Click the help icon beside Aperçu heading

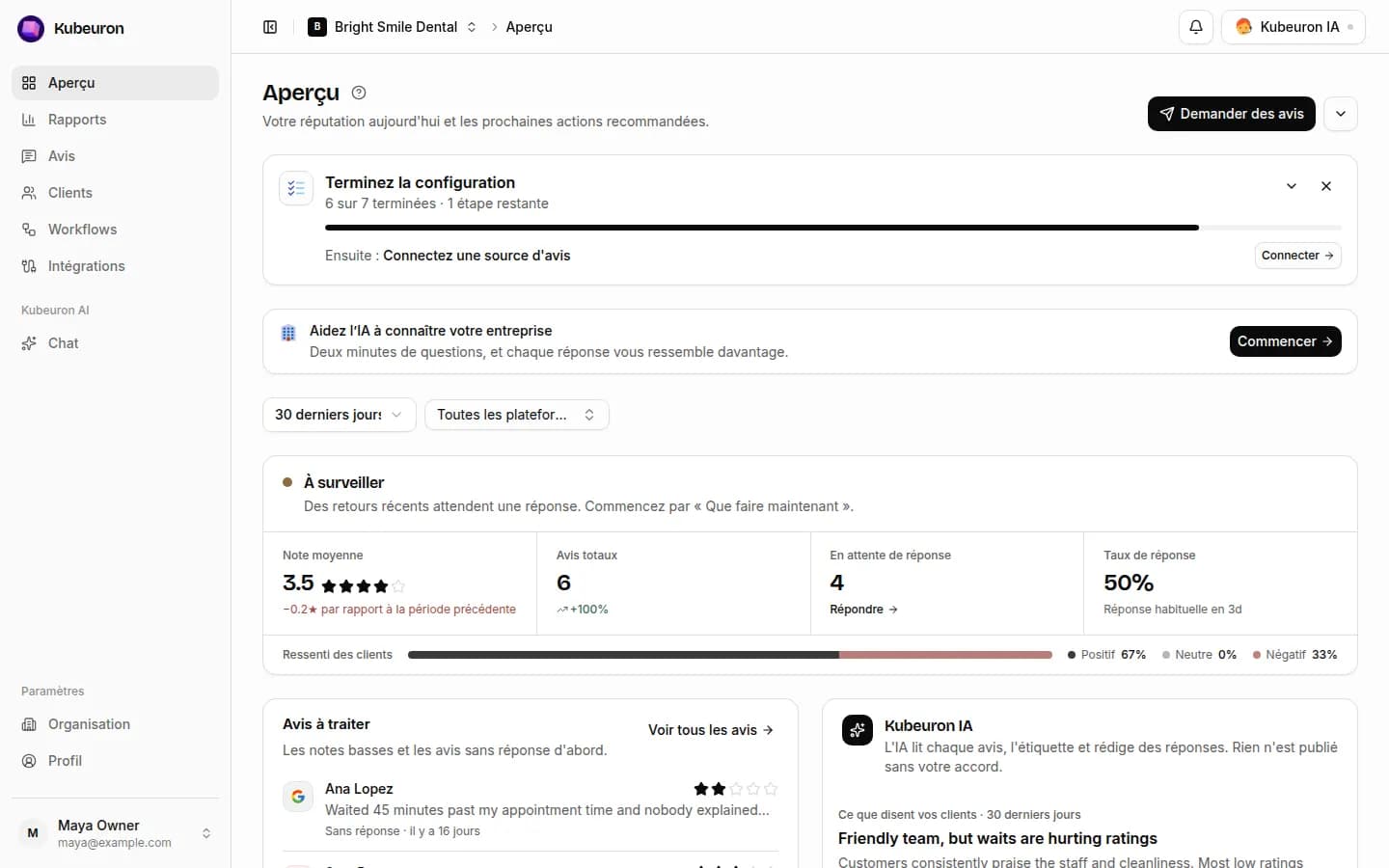[359, 93]
